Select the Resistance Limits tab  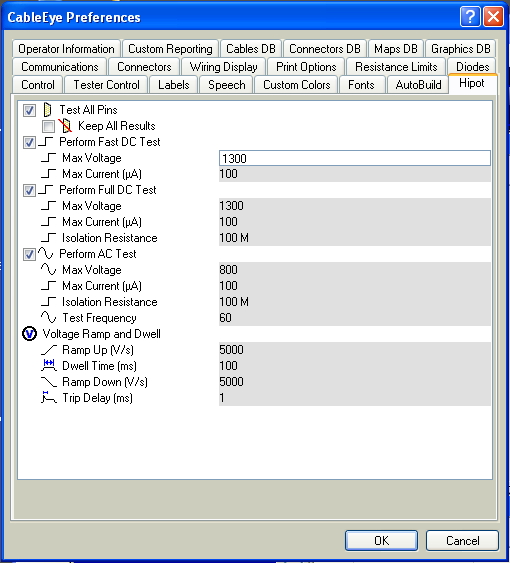[x=396, y=67]
